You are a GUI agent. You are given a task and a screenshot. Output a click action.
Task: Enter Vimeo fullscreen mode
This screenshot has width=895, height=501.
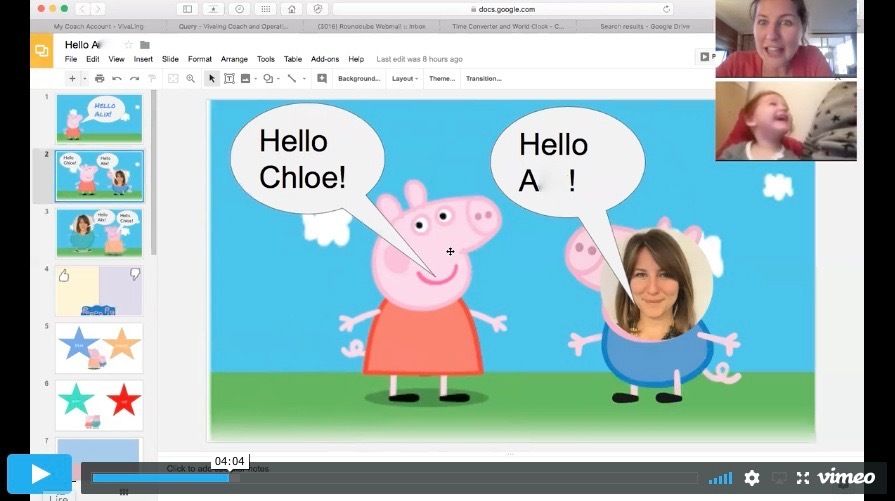pos(803,478)
